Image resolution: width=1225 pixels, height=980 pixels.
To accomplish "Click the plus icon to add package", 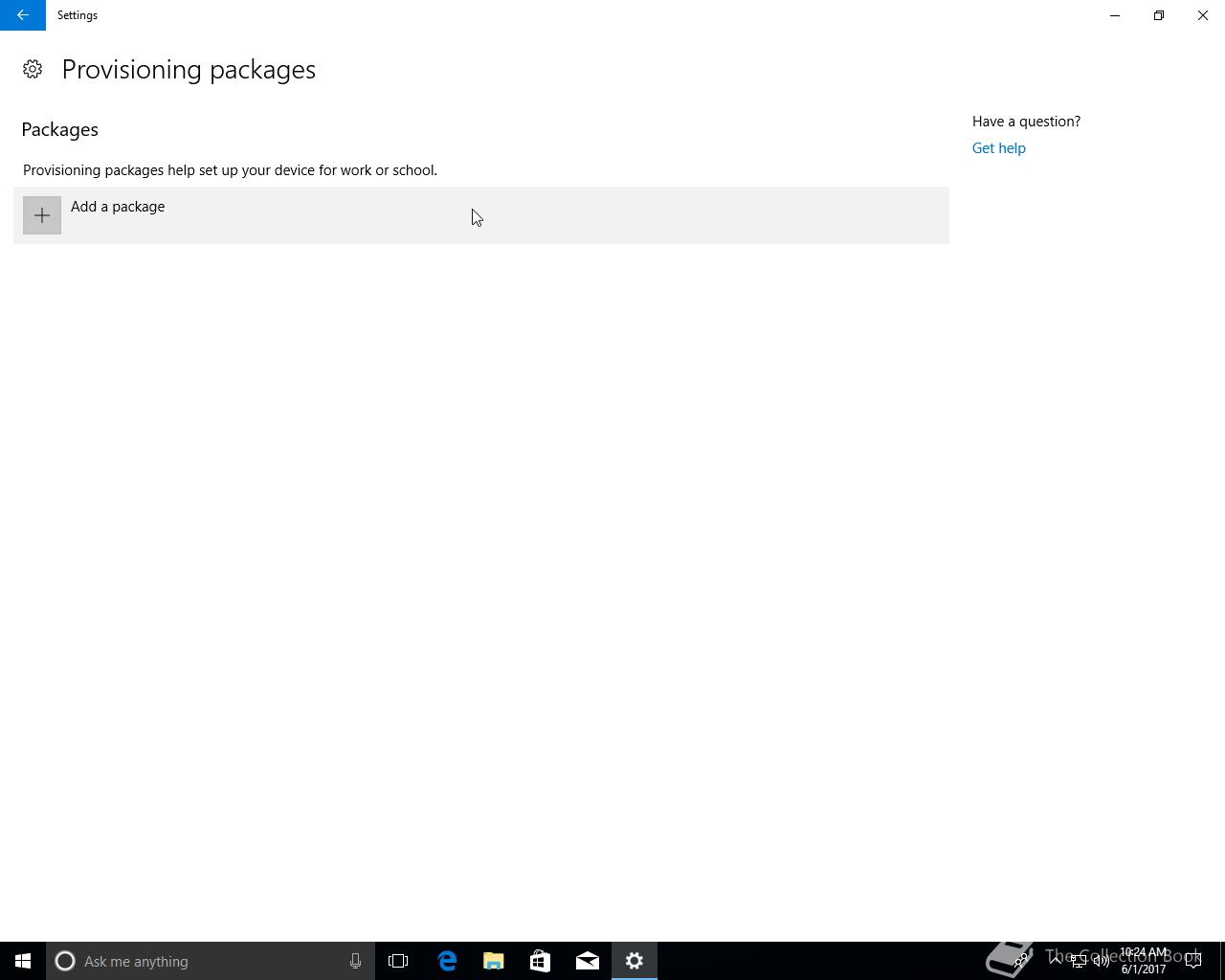I will [42, 215].
